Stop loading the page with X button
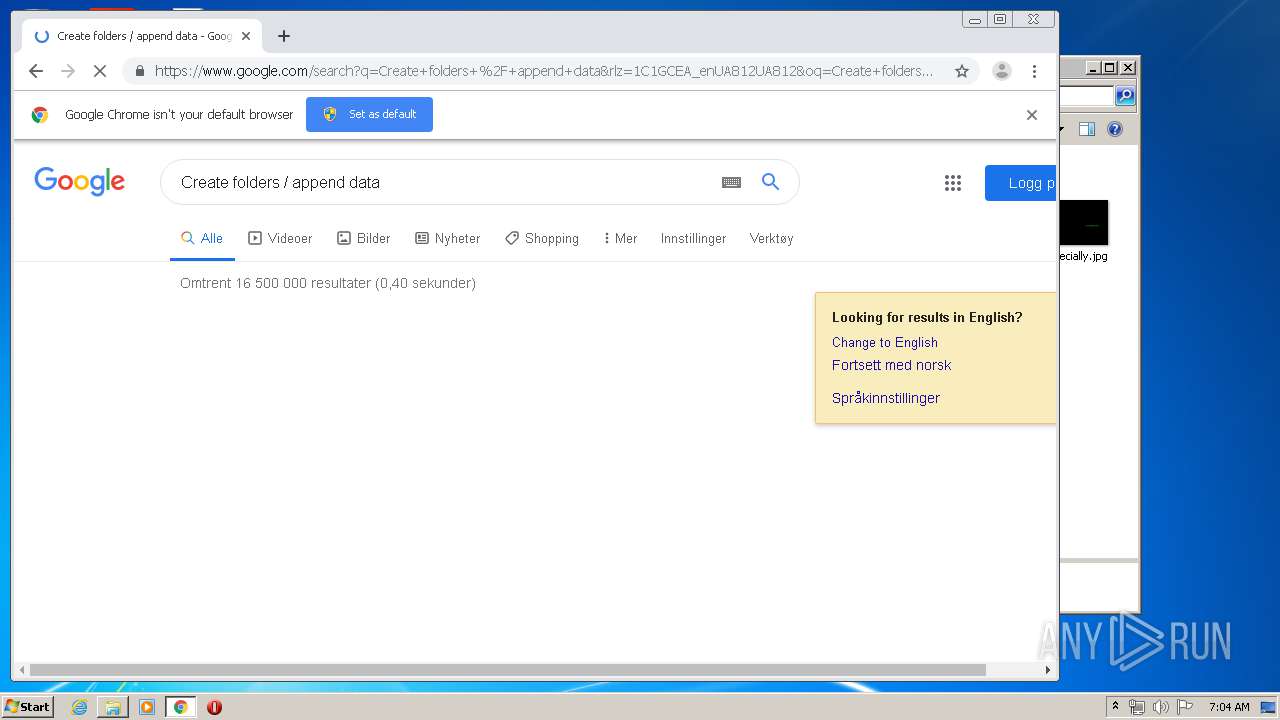This screenshot has height=720, width=1280. [100, 71]
